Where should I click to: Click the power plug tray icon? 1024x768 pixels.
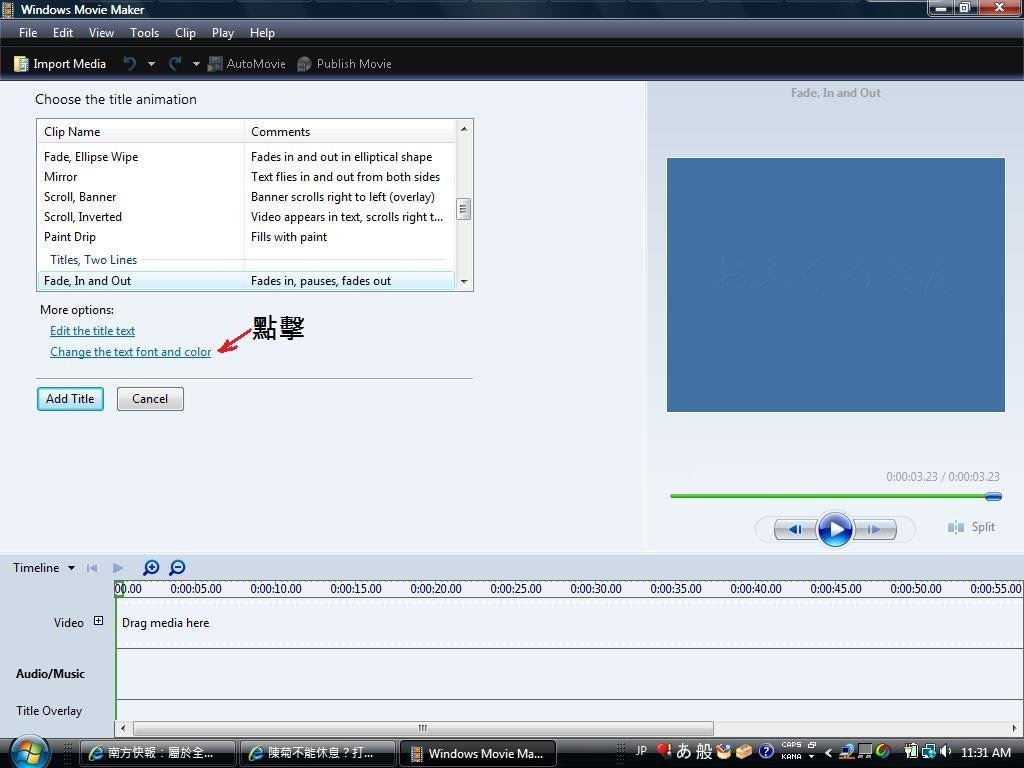[x=911, y=752]
